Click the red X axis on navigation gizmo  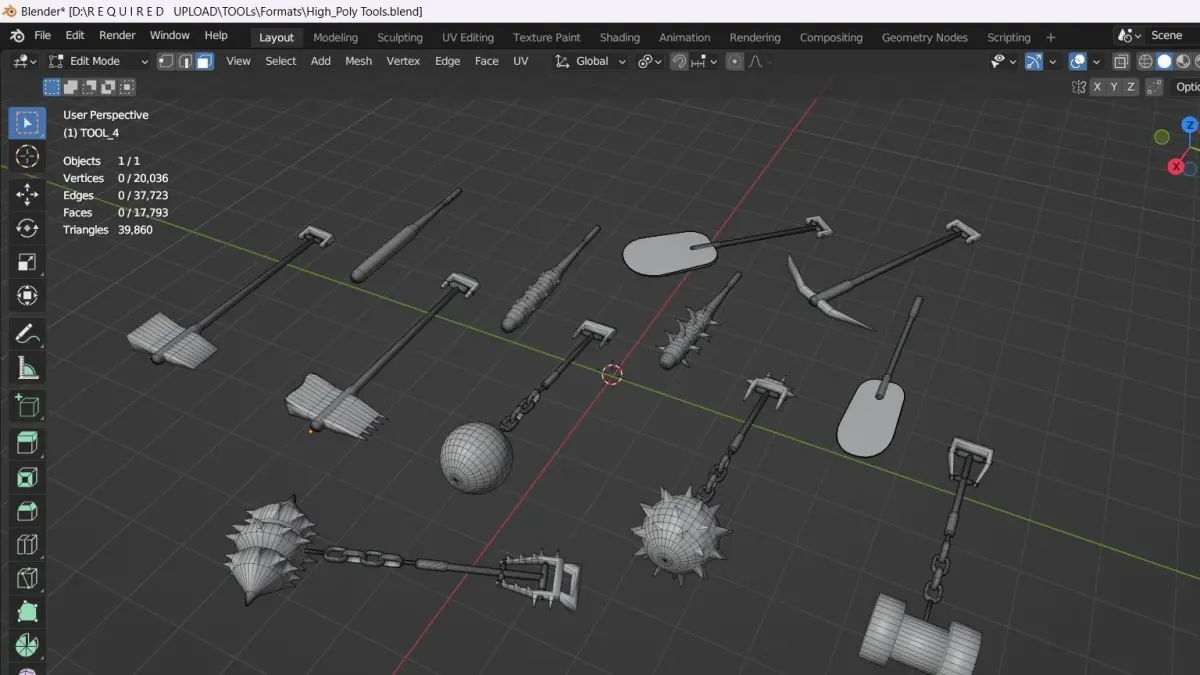tap(1177, 166)
